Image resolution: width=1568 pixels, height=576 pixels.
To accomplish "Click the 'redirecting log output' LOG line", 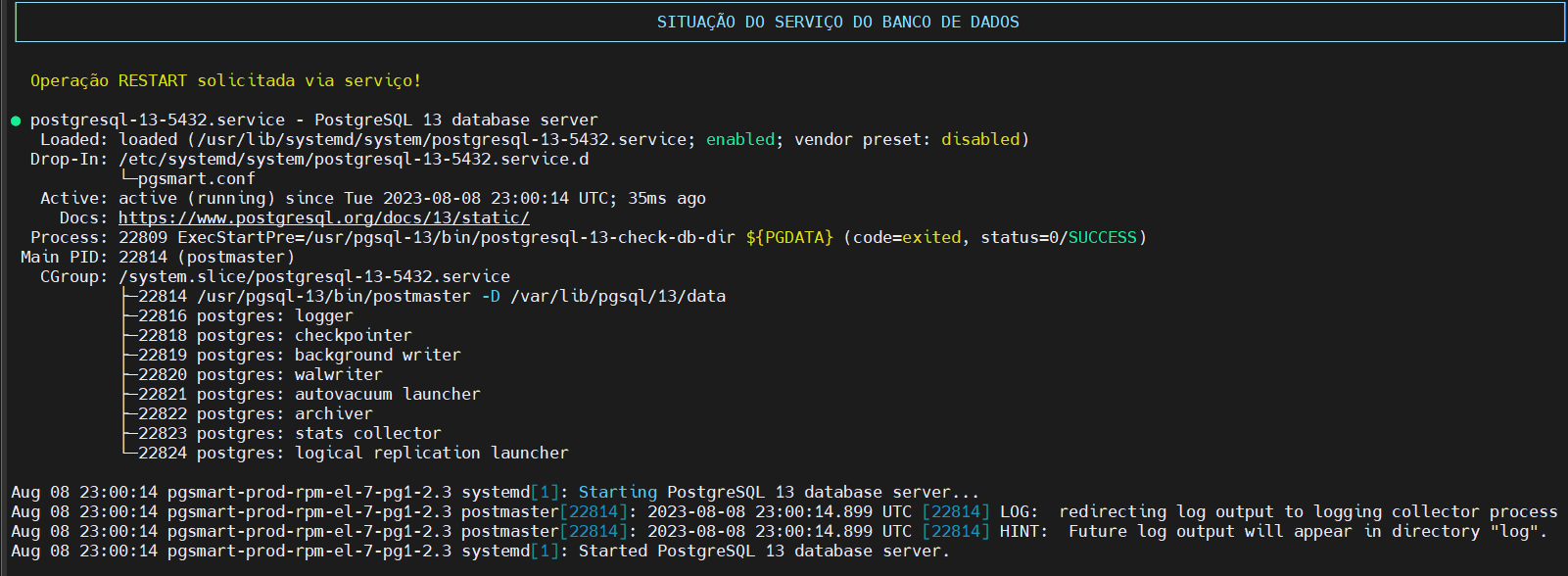I will click(784, 511).
